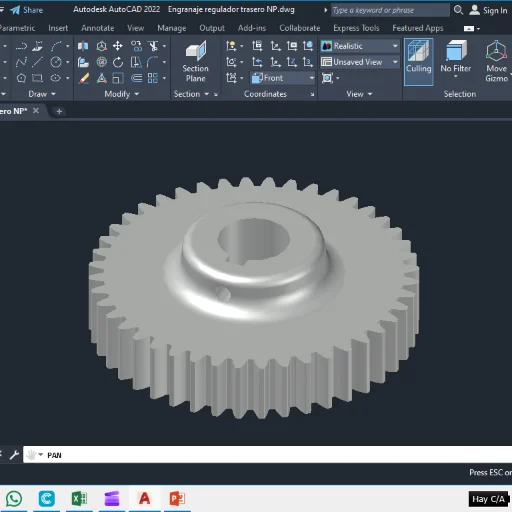Click the search magnifier icon

coord(458,10)
